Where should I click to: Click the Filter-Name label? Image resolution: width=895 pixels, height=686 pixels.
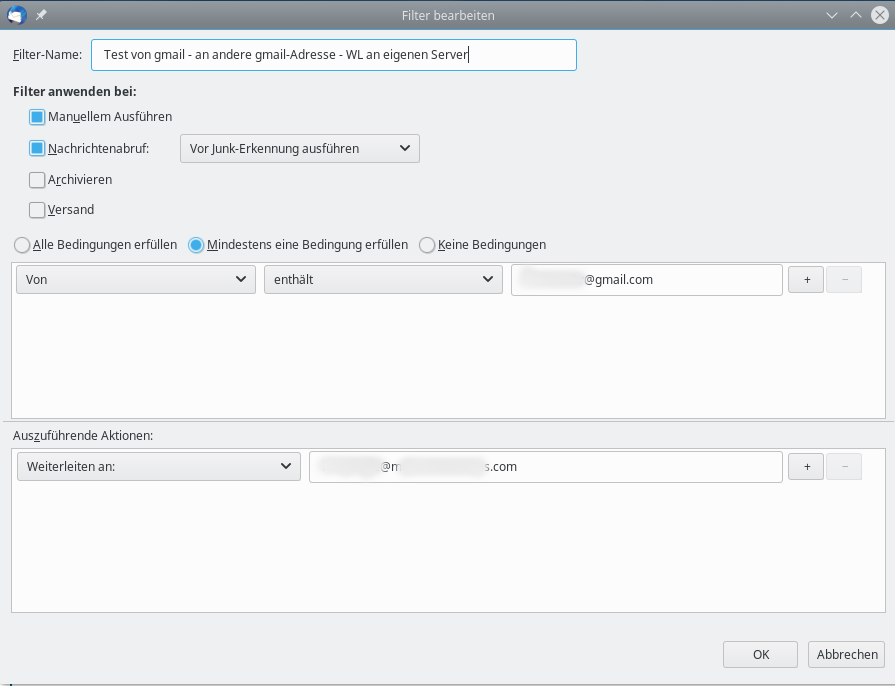[47, 55]
